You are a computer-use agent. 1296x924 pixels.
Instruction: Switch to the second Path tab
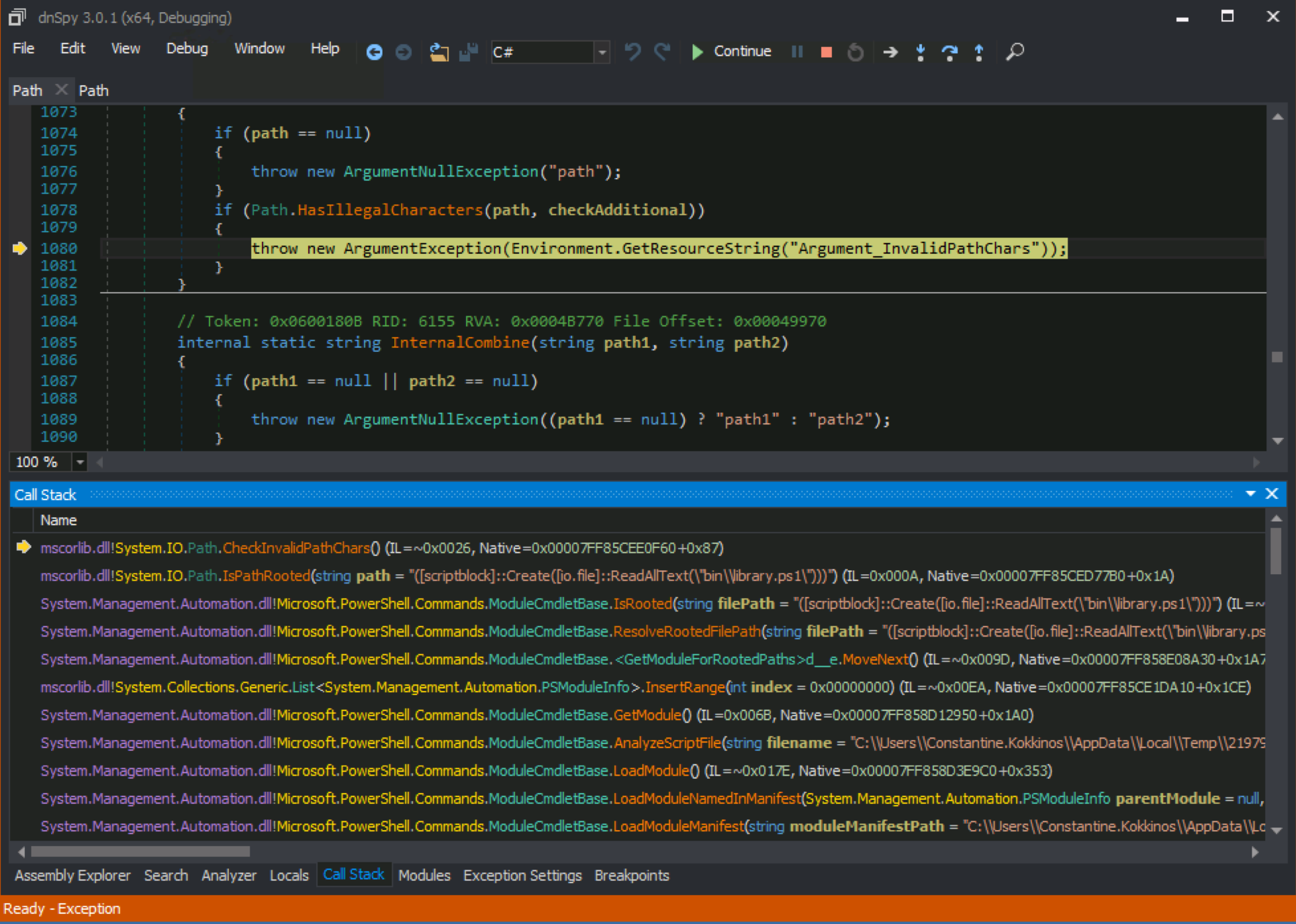(93, 91)
